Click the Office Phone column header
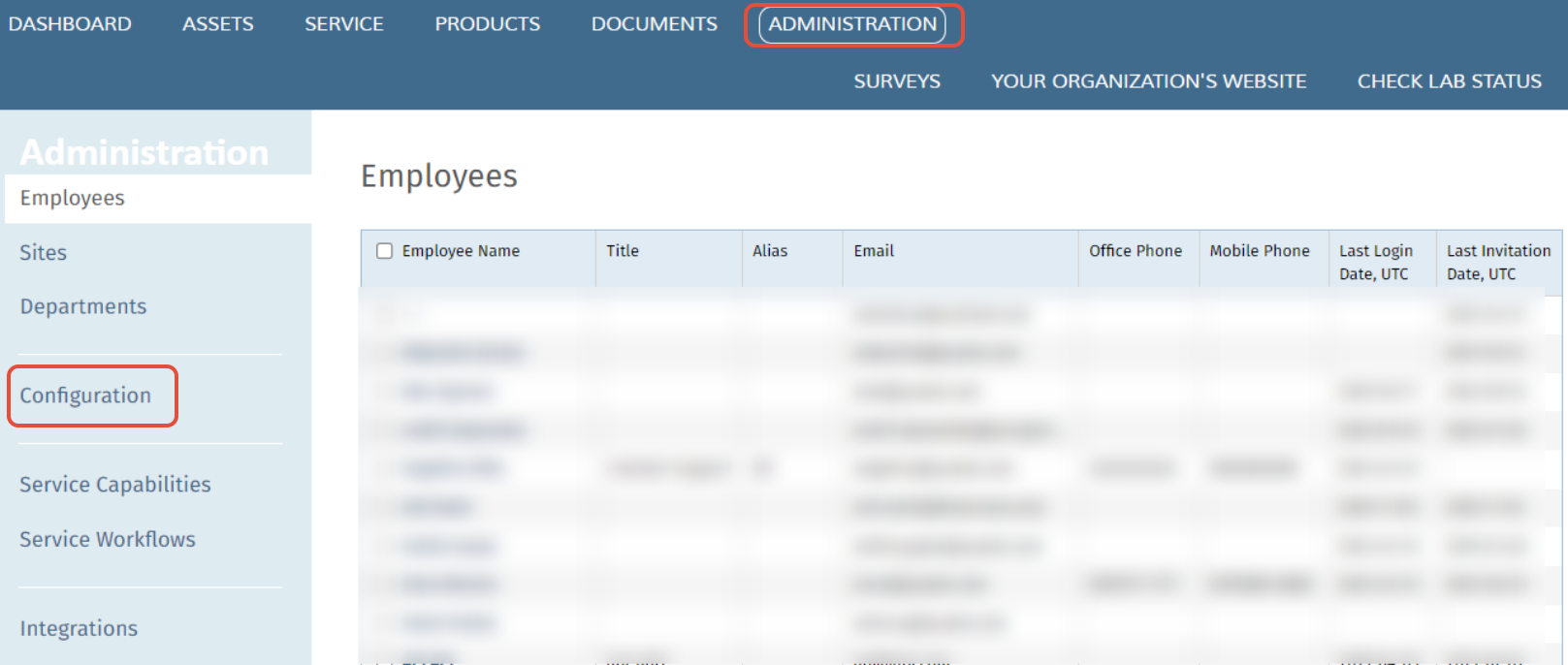Viewport: 1568px width, 665px height. tap(1136, 251)
